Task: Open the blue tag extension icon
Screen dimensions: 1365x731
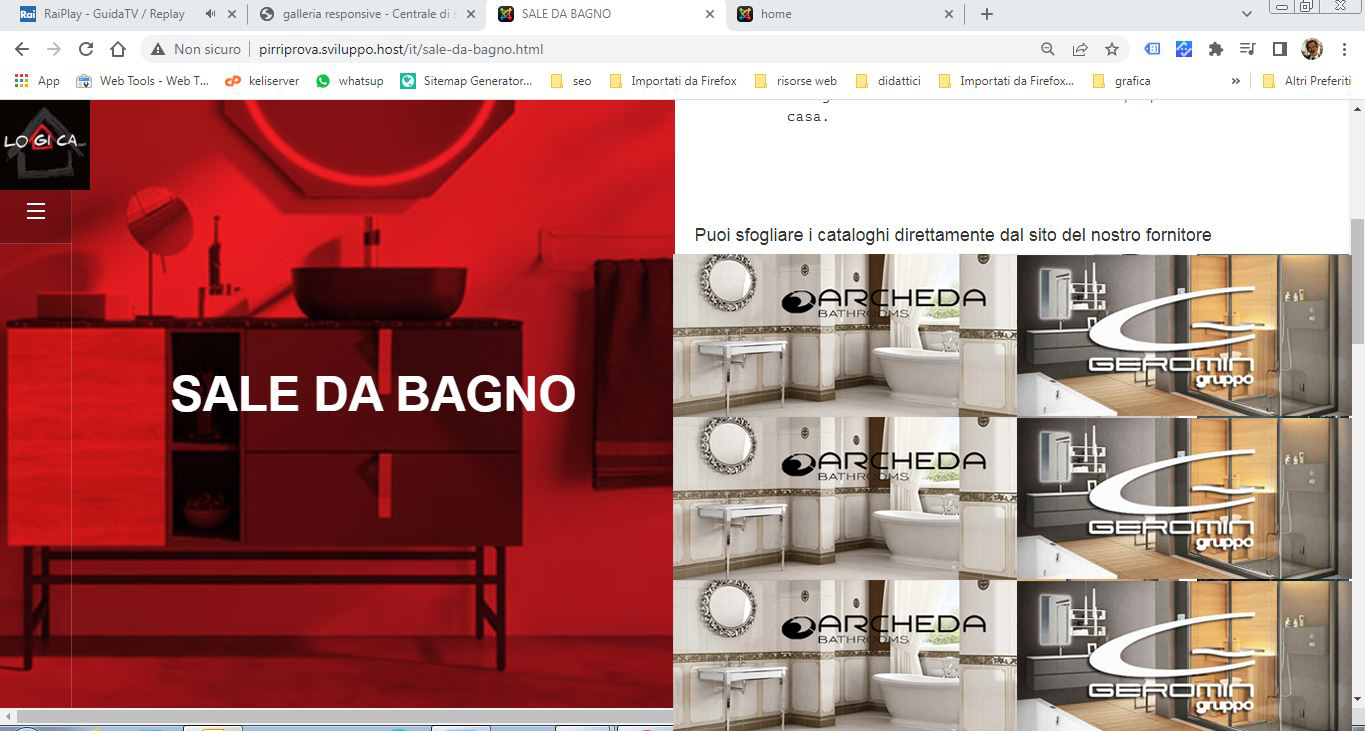Action: (x=1152, y=49)
